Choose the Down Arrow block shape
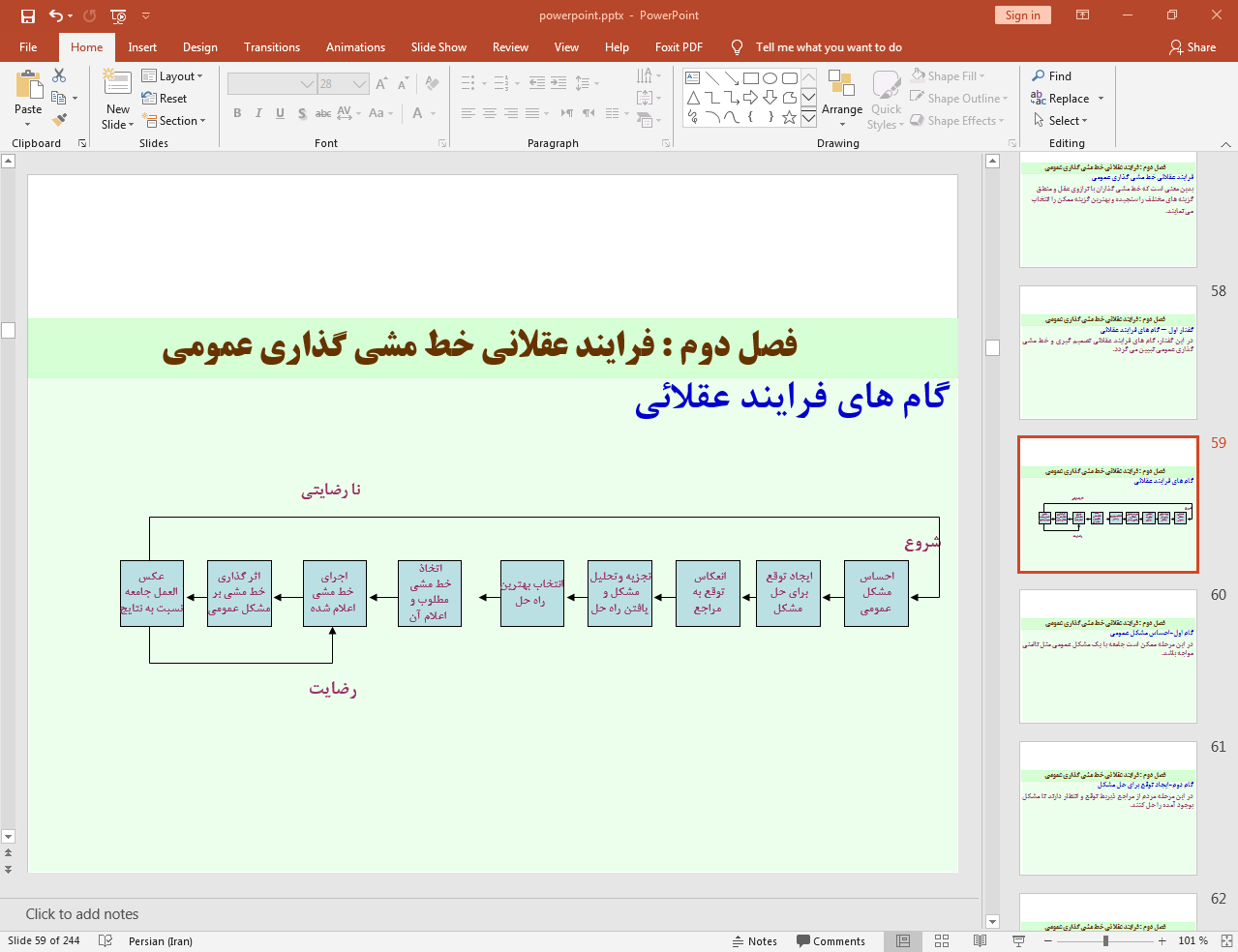1238x952 pixels. pos(770,98)
